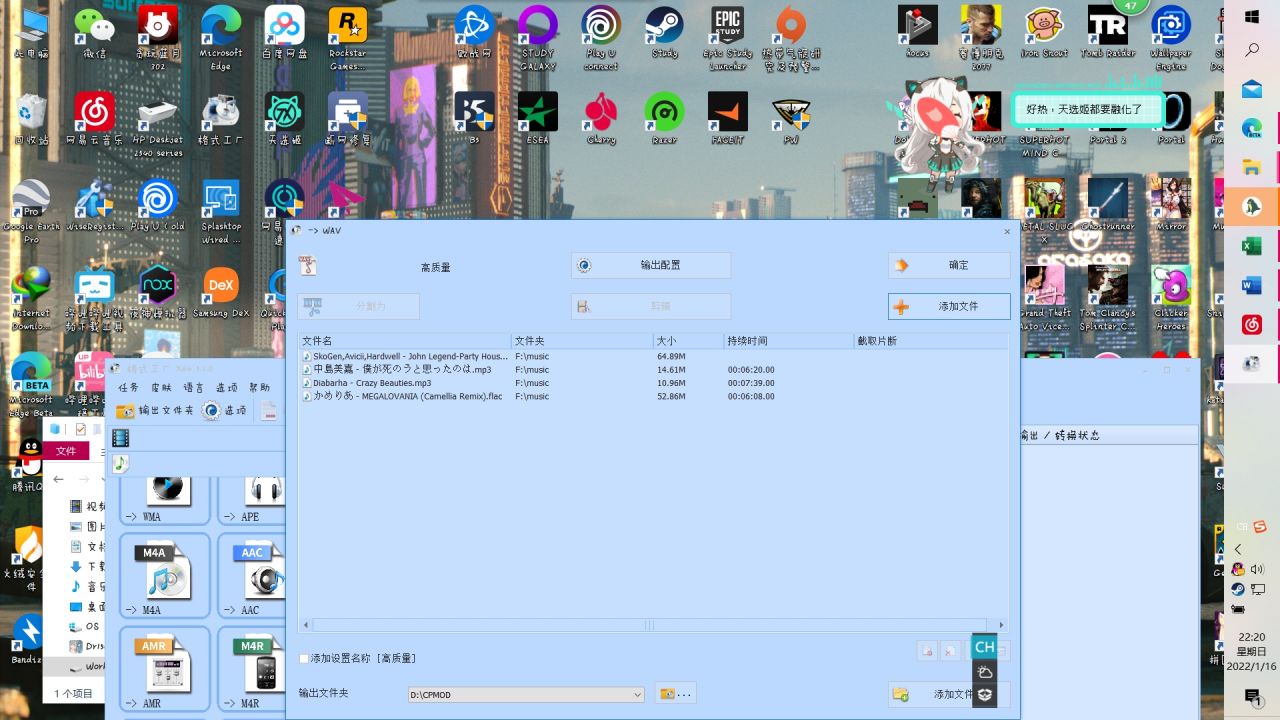Open the 任务 menu in Format Factory
Image resolution: width=1280 pixels, height=720 pixels.
tap(128, 388)
